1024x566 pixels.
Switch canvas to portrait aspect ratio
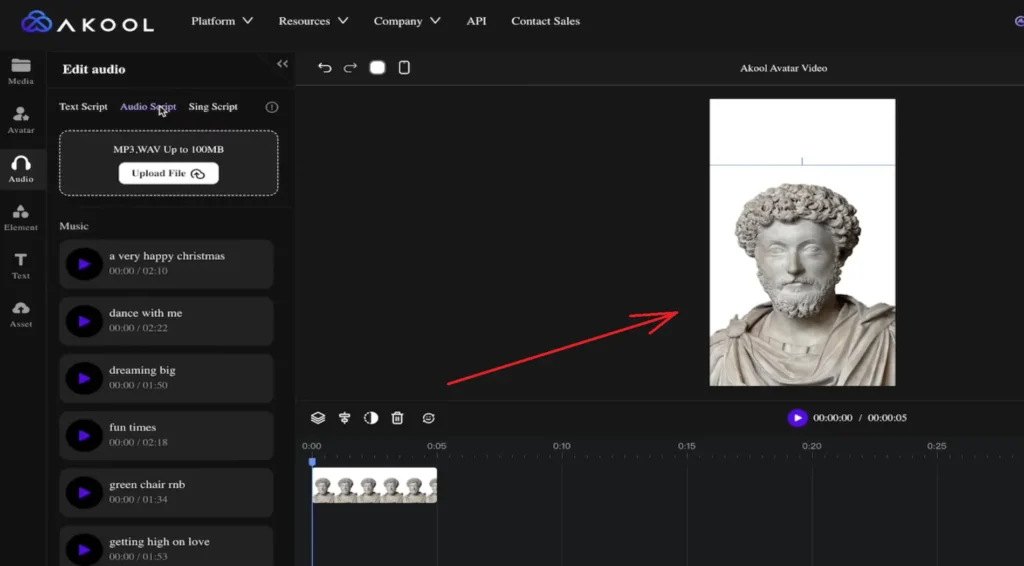[404, 67]
